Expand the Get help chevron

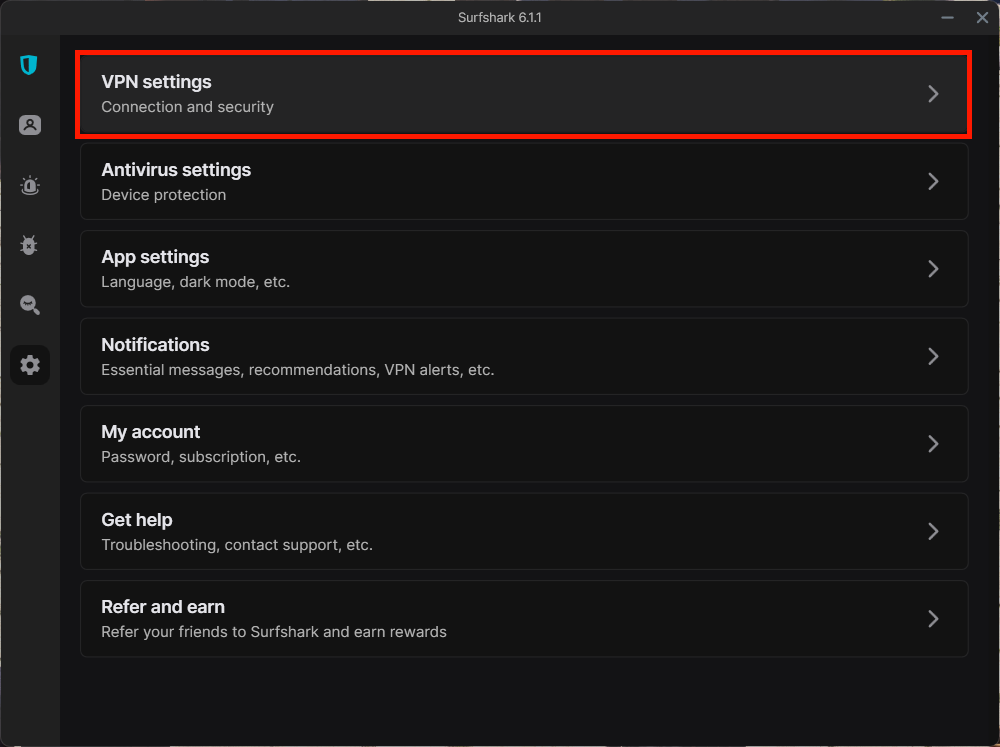pyautogui.click(x=933, y=531)
